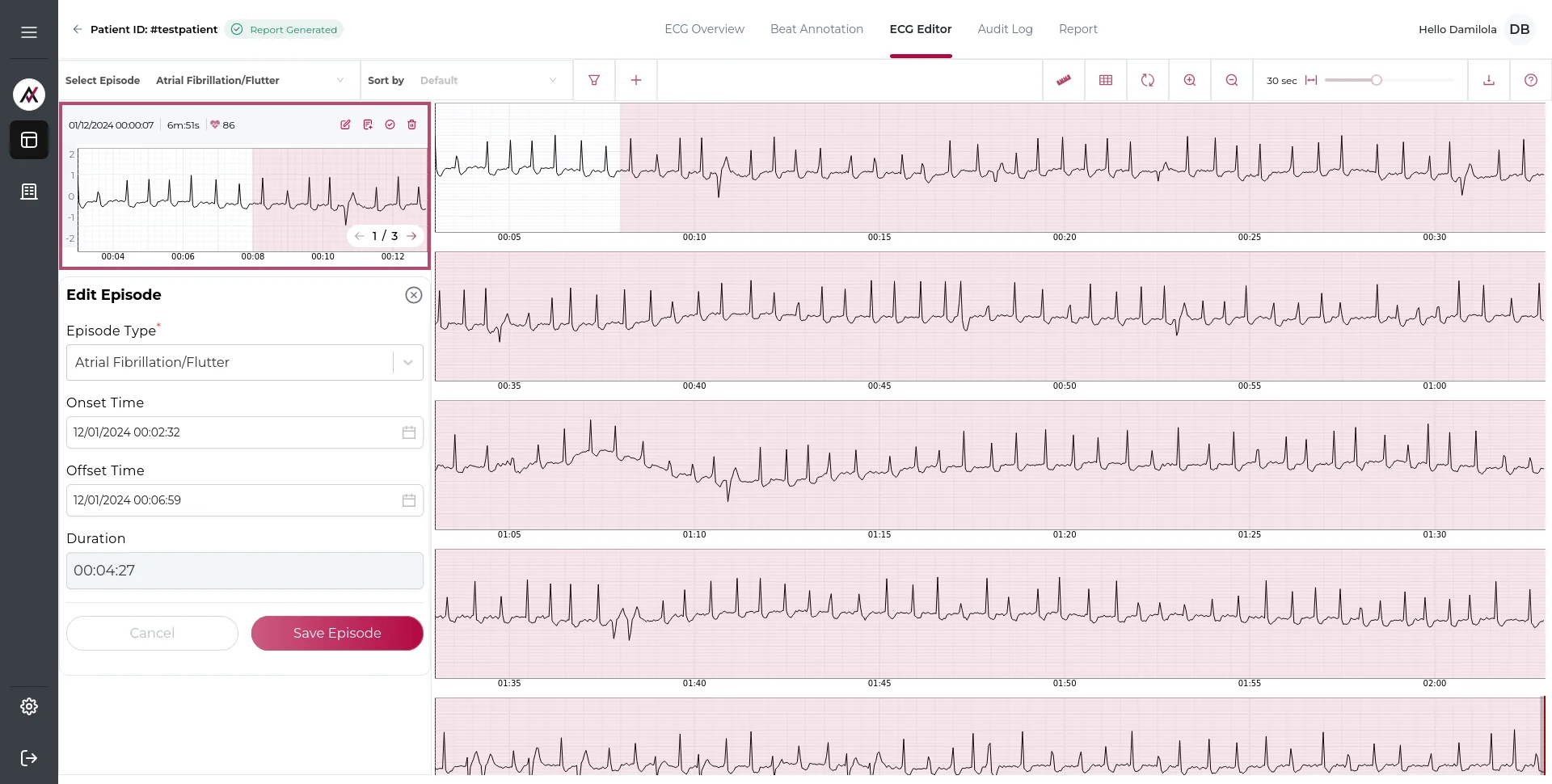Image resolution: width=1552 pixels, height=784 pixels.
Task: Click the Onset Time input field
Action: [234, 432]
